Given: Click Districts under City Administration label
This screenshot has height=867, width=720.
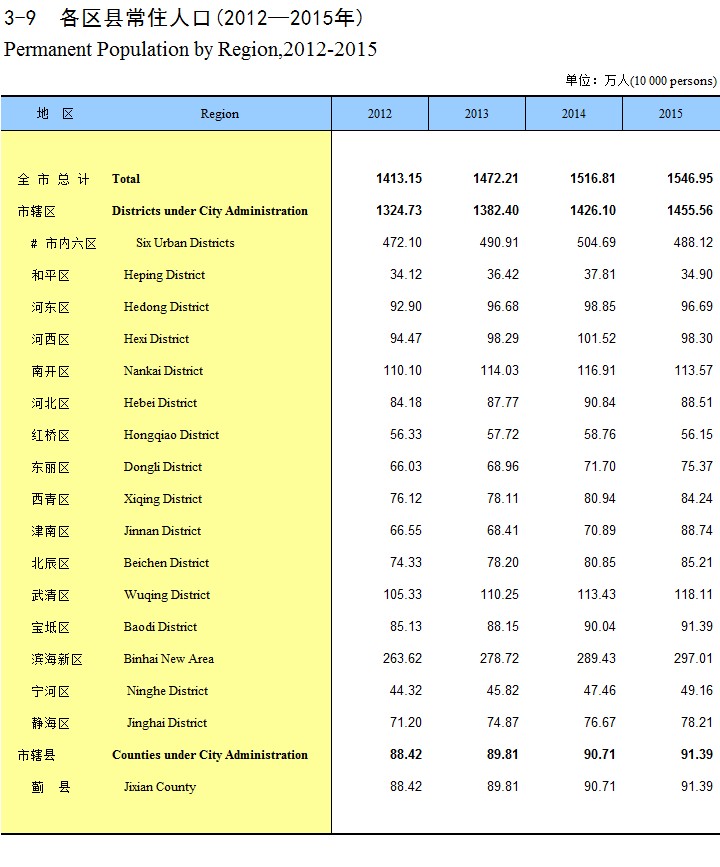Looking at the screenshot, I should pos(210,211).
